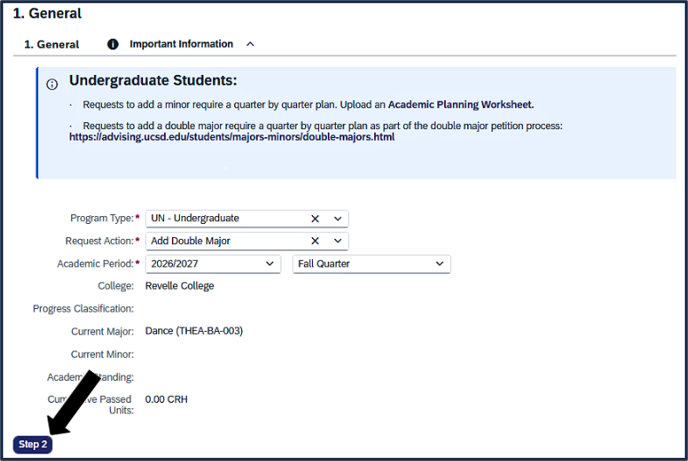Viewport: 688px width, 461px height.
Task: Clear the Request Action selection with X
Action: click(315, 241)
